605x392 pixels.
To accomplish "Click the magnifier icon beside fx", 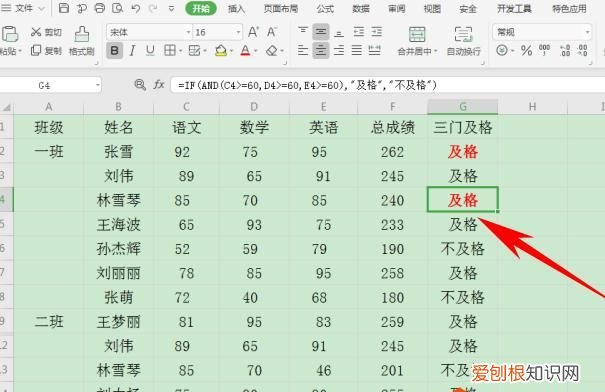I will pyautogui.click(x=140, y=84).
